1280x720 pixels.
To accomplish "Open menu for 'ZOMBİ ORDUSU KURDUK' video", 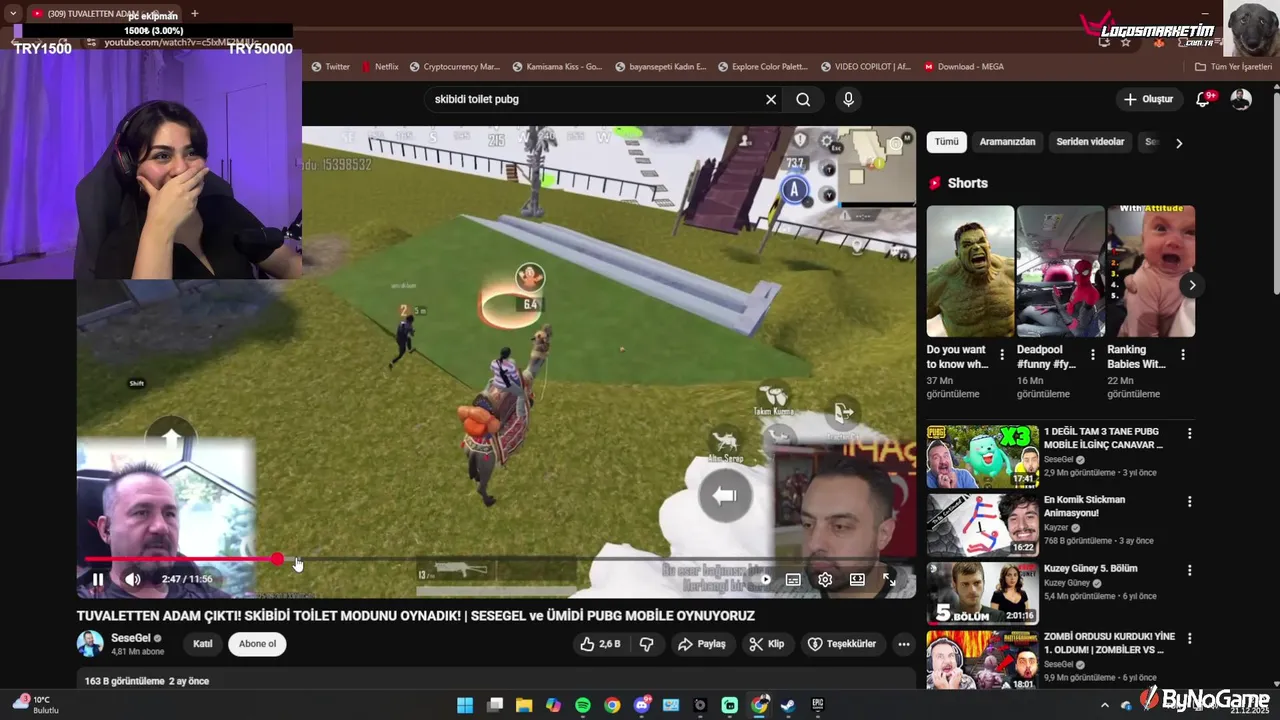I will click(1189, 638).
